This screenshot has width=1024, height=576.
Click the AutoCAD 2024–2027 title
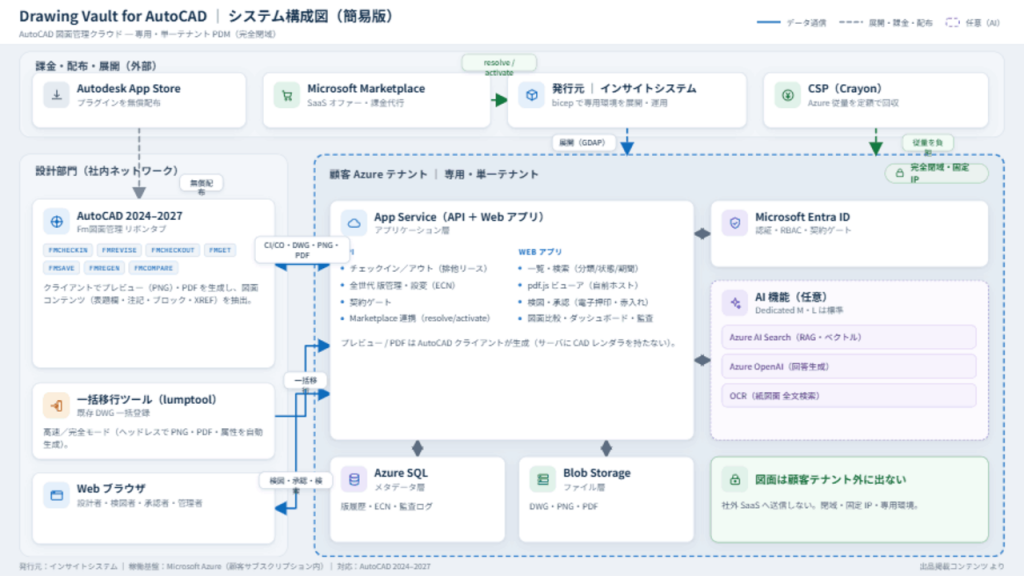(129, 216)
